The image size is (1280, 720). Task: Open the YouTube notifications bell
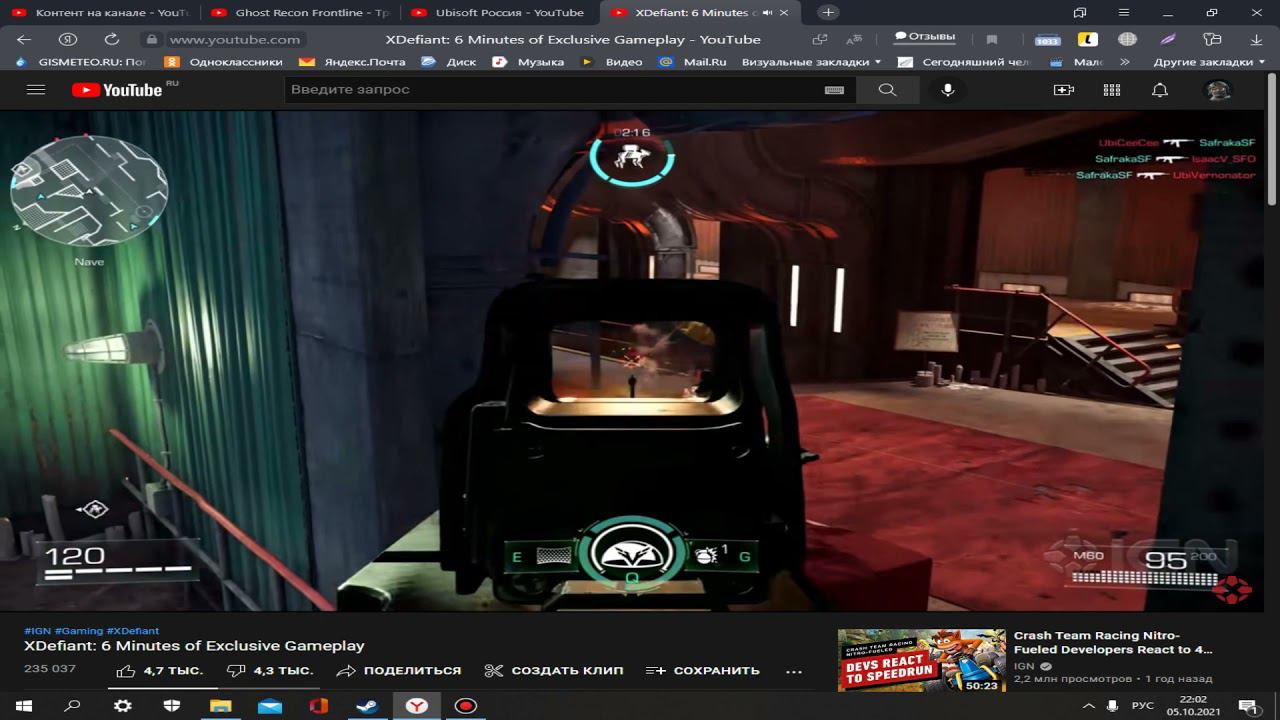1160,90
